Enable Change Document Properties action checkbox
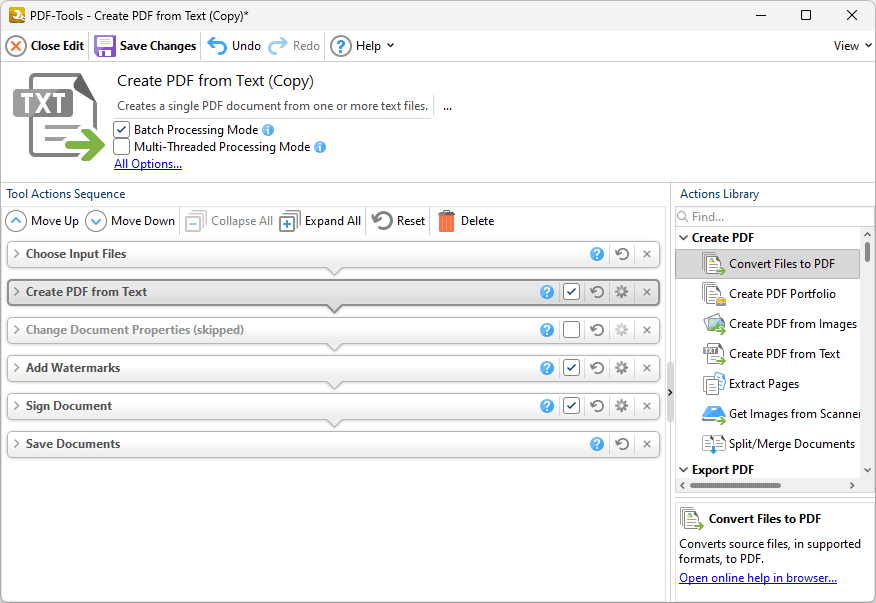 pyautogui.click(x=572, y=330)
